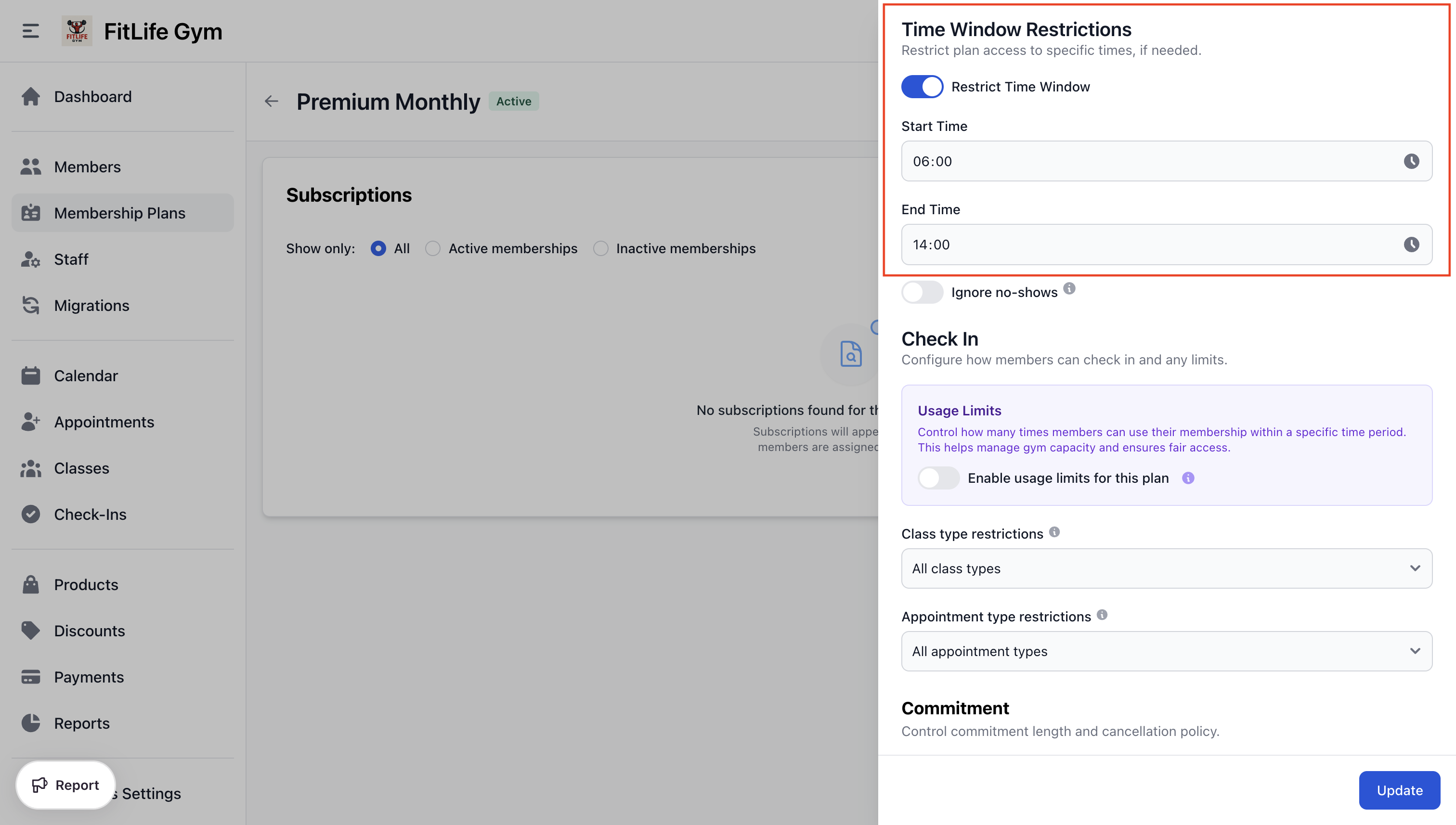This screenshot has height=825, width=1456.
Task: Select the Calendar icon in sidebar
Action: coord(31,375)
